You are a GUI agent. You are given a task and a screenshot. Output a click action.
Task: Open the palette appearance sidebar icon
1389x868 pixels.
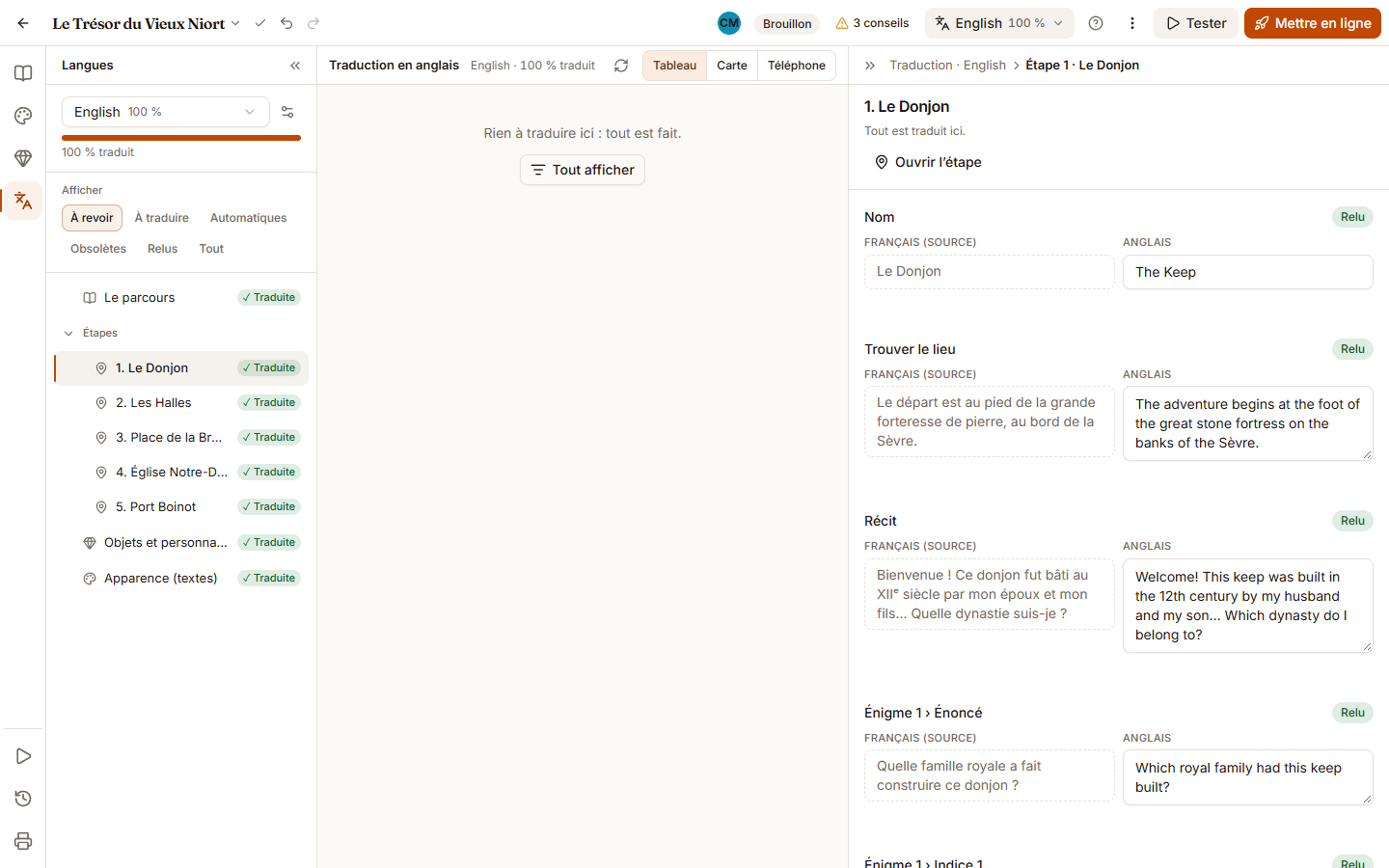(x=23, y=116)
